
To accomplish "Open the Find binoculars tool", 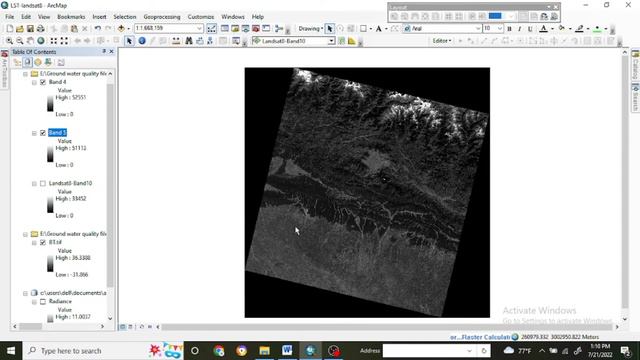I will tap(189, 41).
